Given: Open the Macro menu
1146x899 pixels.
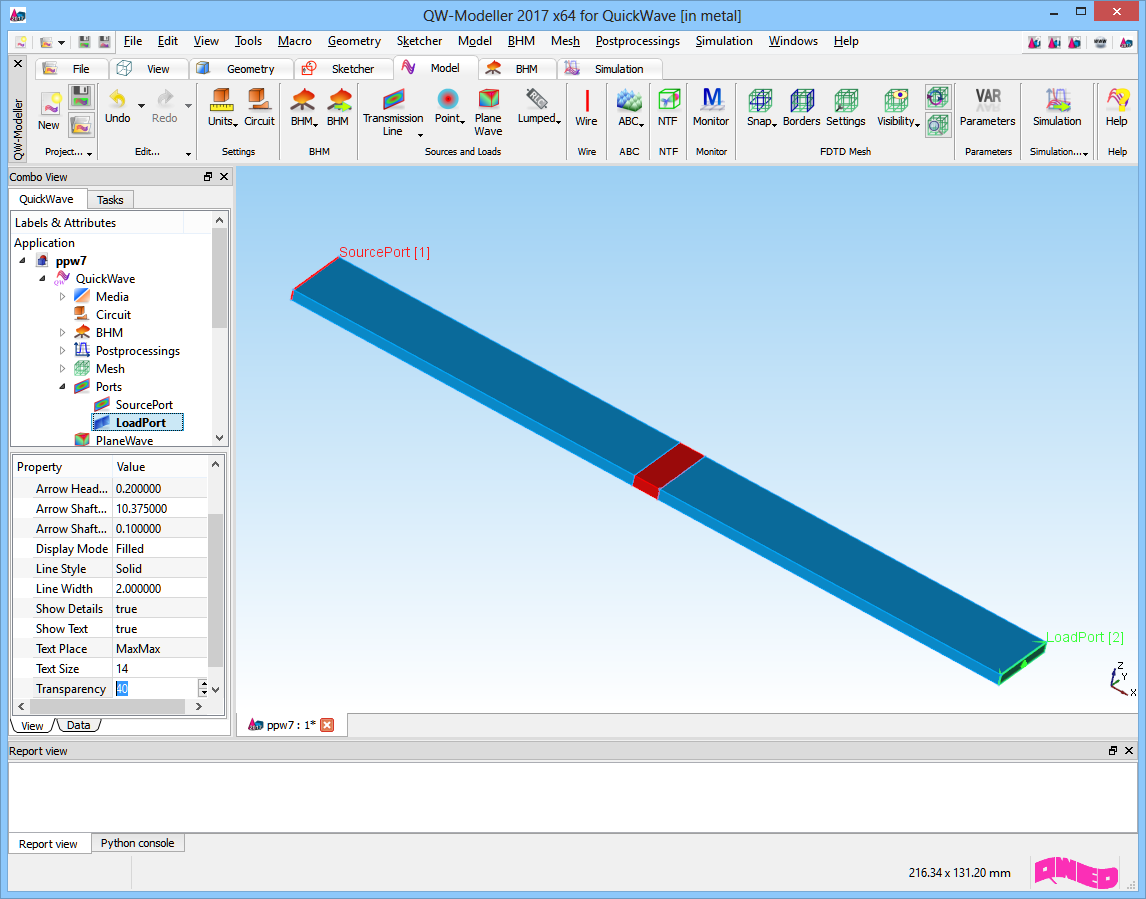Looking at the screenshot, I should (x=295, y=42).
